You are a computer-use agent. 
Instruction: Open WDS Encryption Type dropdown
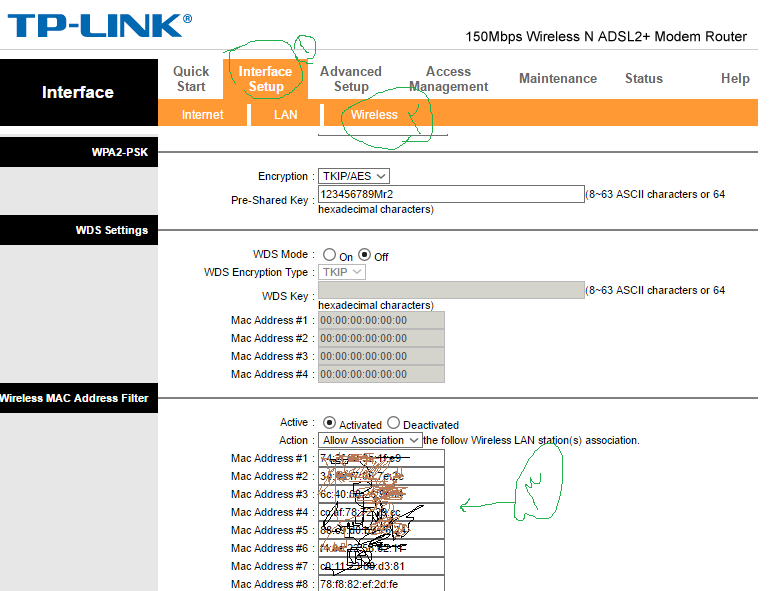342,272
